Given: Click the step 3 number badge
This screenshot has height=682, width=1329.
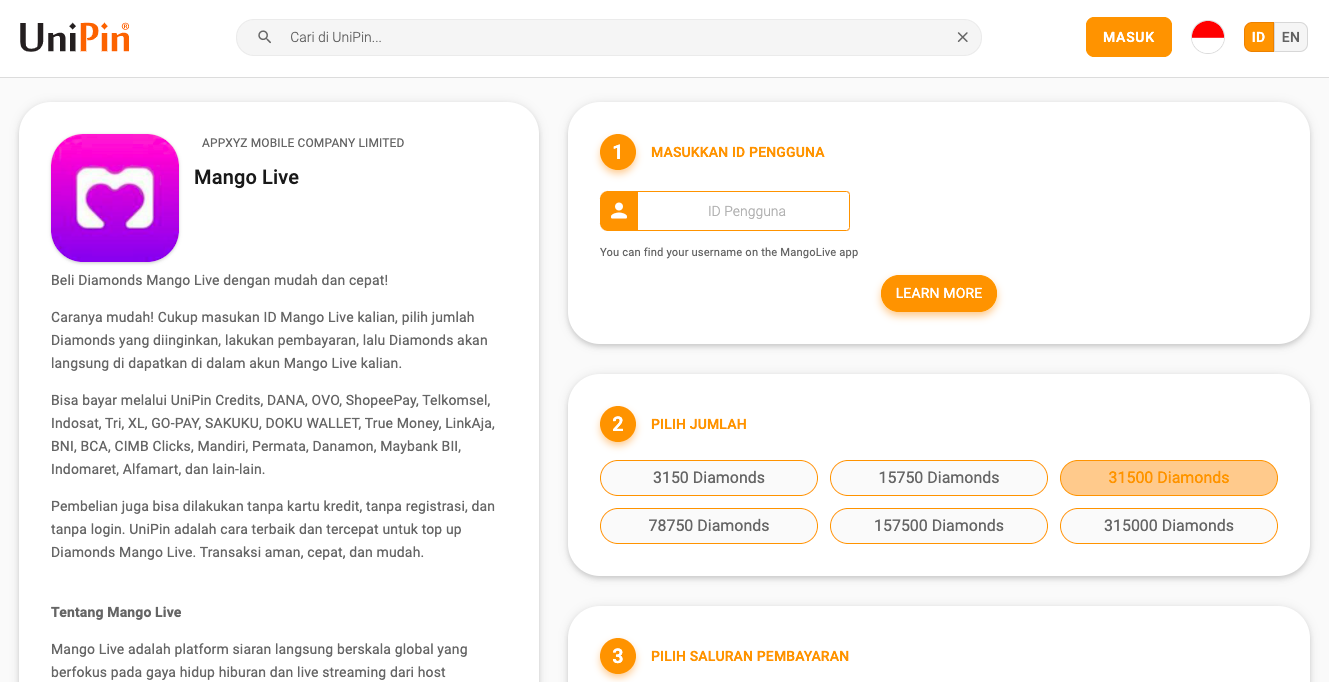Looking at the screenshot, I should click(617, 656).
